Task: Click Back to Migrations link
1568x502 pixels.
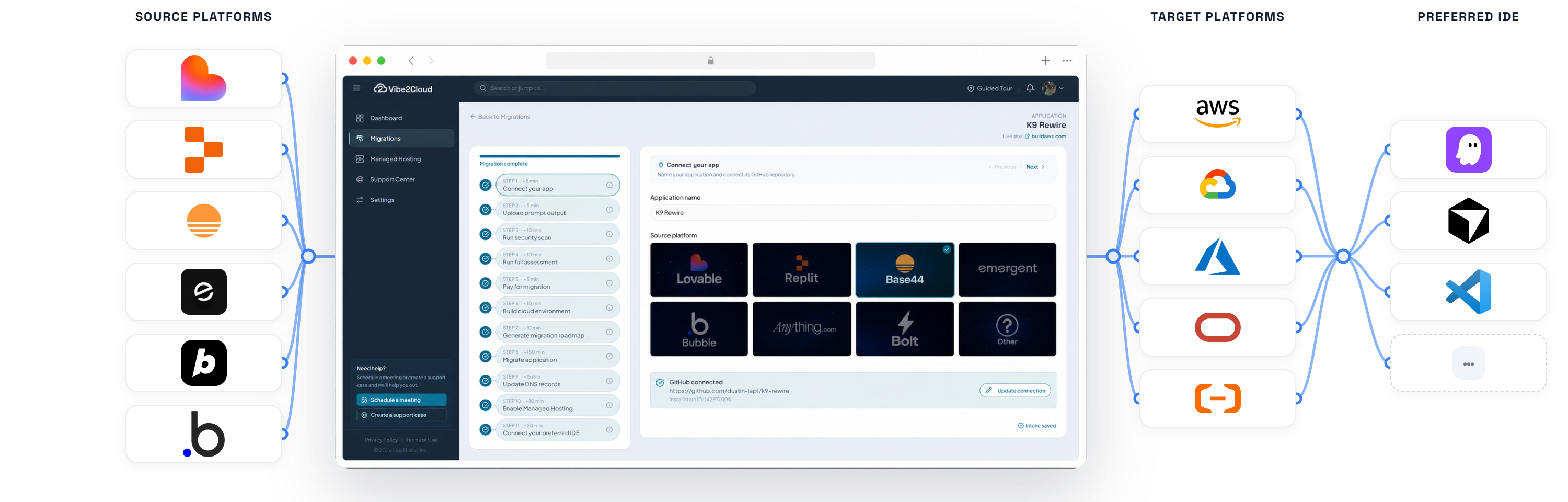Action: 500,117
